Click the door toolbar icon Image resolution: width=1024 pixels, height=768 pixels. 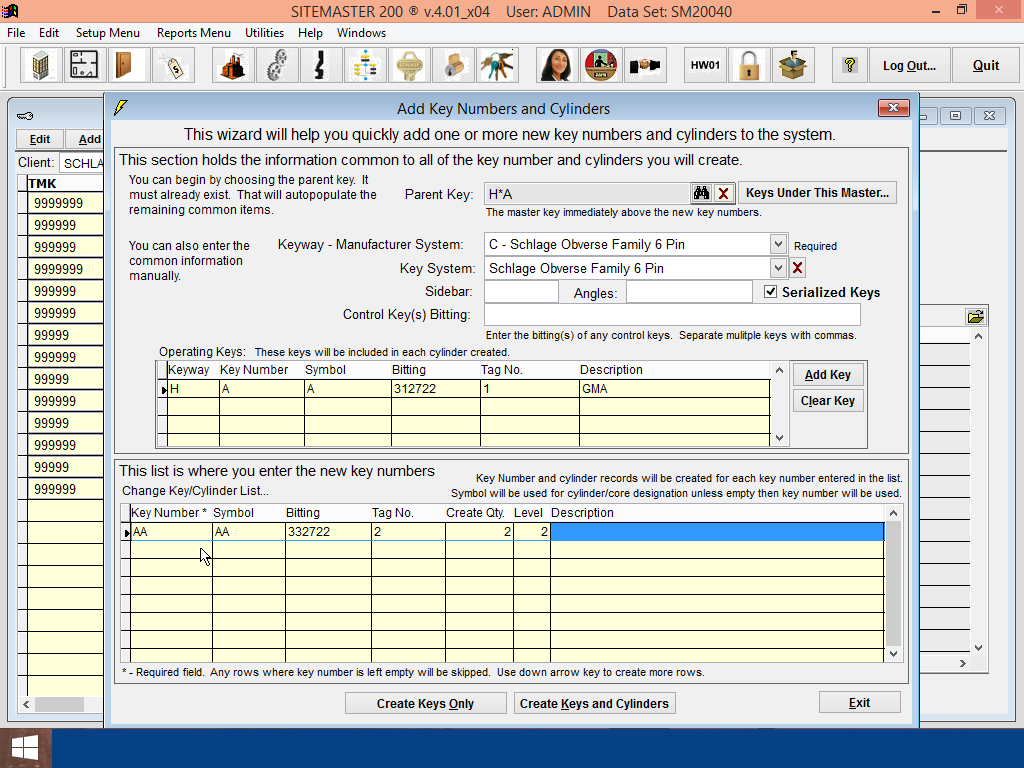click(x=129, y=65)
